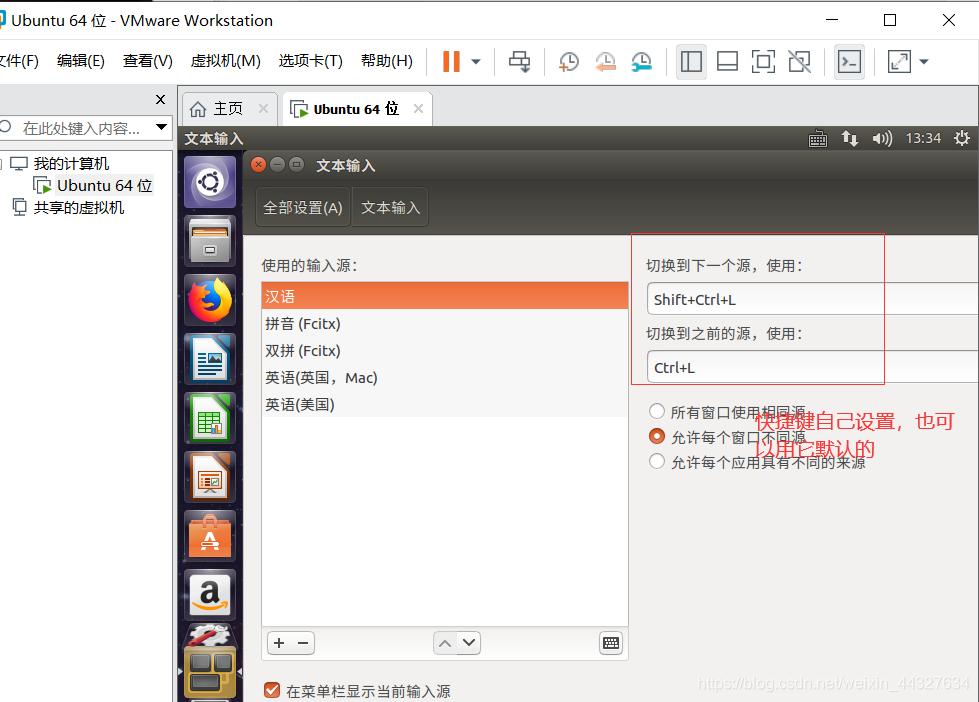Open the 编辑(E) menu

point(81,61)
